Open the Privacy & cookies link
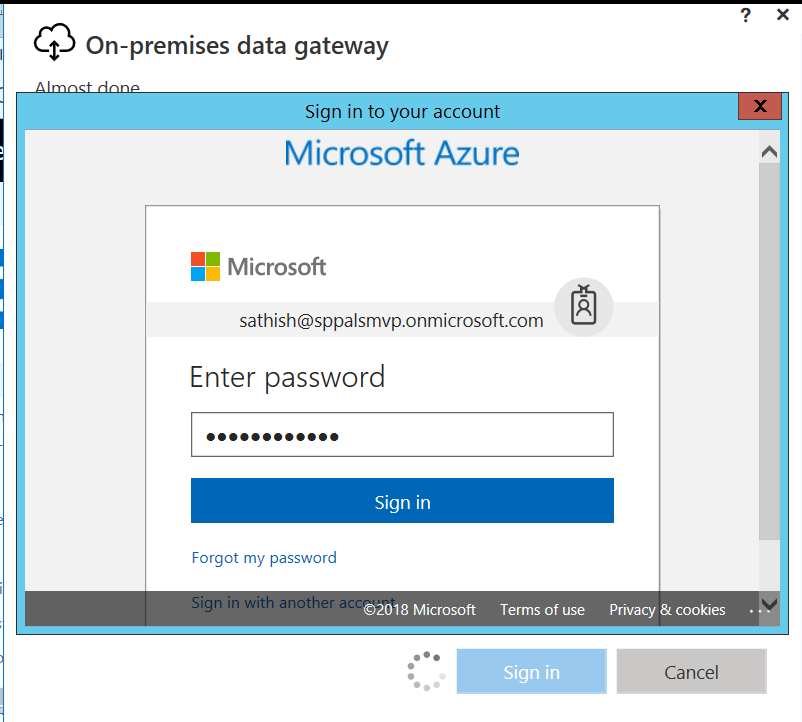This screenshot has height=722, width=802. tap(667, 610)
